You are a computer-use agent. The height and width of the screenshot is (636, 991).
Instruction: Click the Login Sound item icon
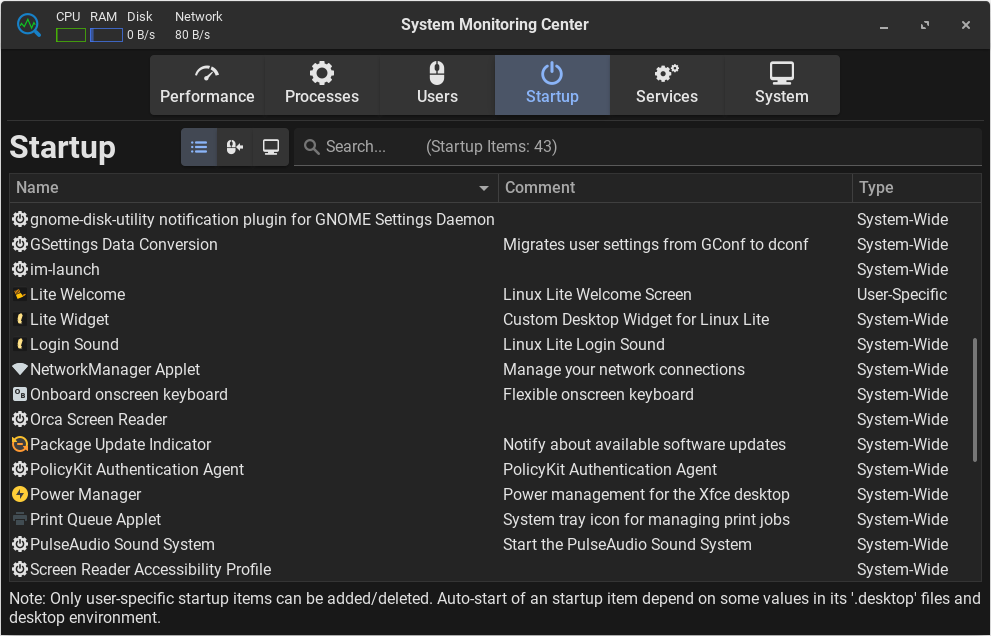19,345
